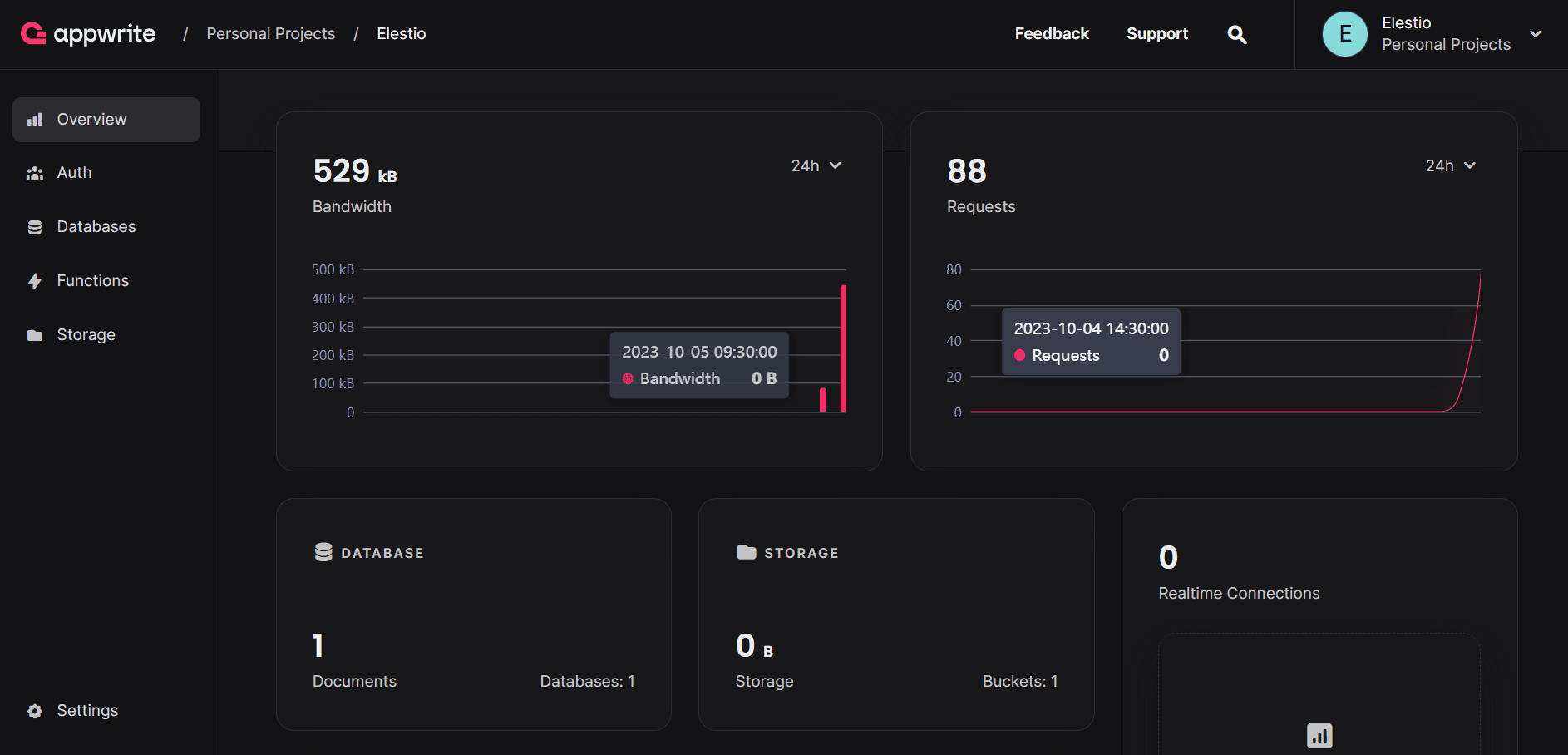Navigate to Personal Projects breadcrumb
This screenshot has width=1568, height=755.
point(270,34)
